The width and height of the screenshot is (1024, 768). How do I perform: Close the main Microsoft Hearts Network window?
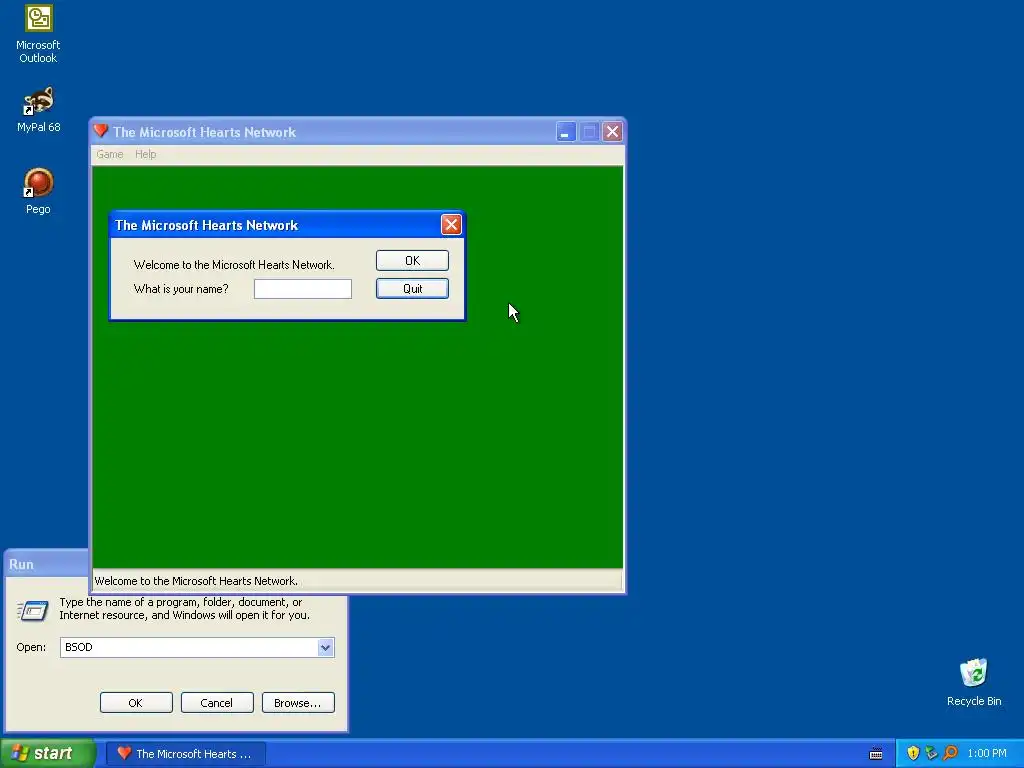point(612,132)
